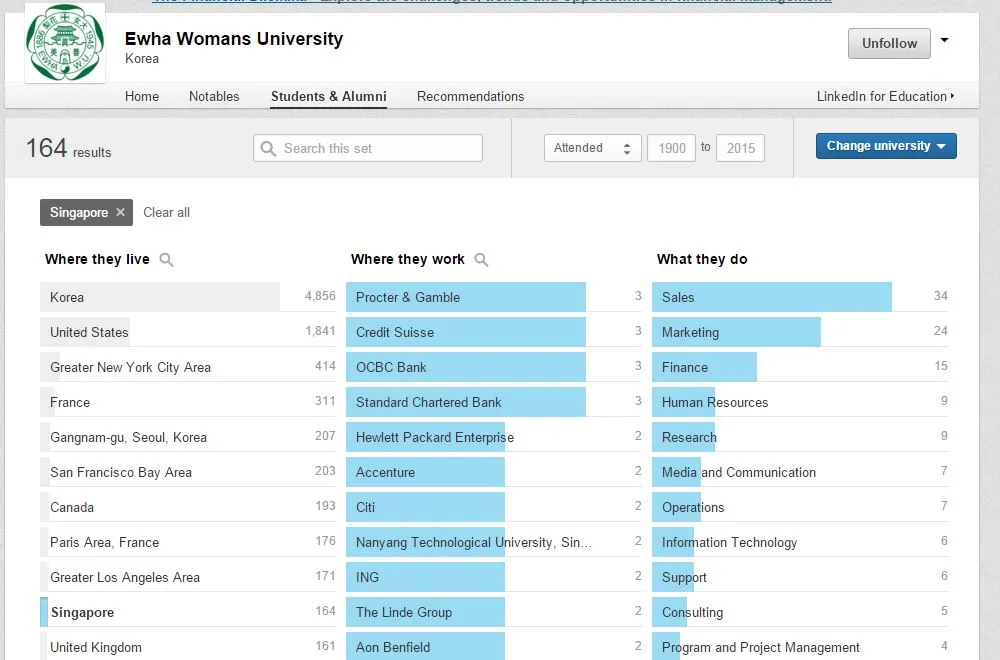The width and height of the screenshot is (1000, 660).
Task: Filter by Procter & Gamble employer
Action: click(x=494, y=297)
